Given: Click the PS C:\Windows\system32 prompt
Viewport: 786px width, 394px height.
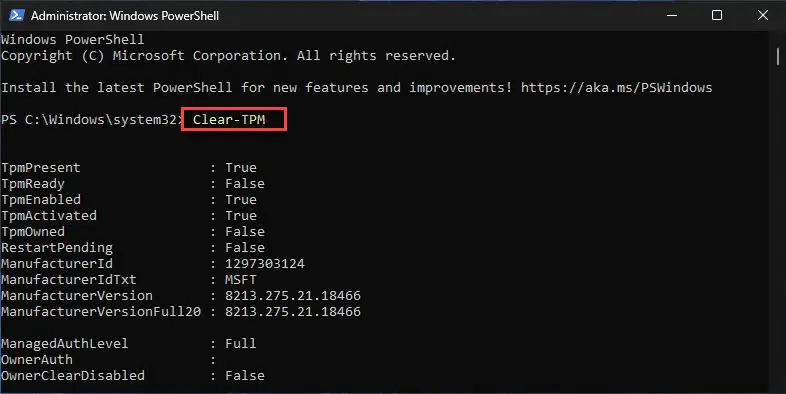Looking at the screenshot, I should tap(92, 120).
